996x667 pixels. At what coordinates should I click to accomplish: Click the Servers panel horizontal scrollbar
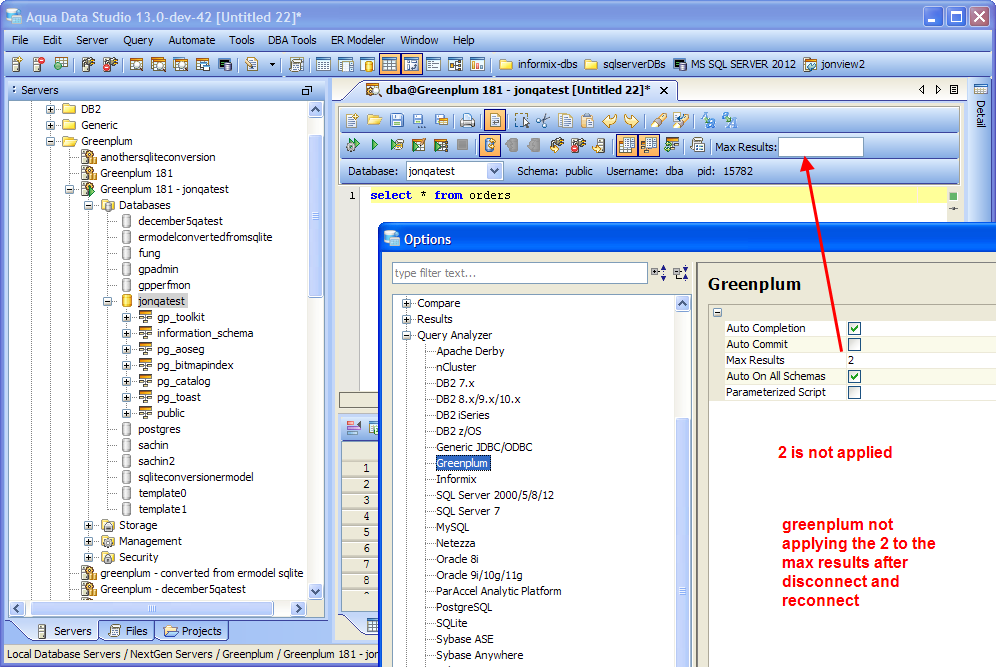[152, 608]
